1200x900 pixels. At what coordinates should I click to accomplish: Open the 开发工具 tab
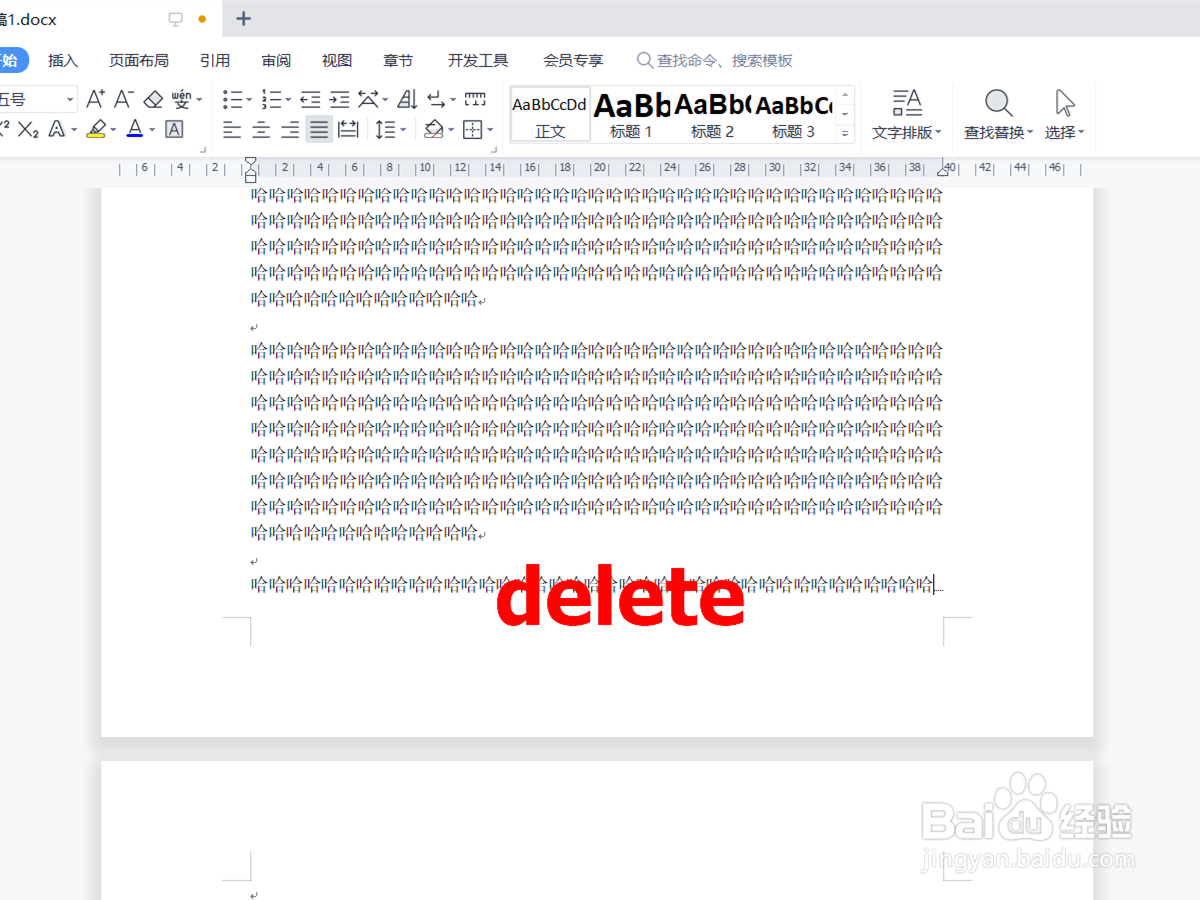click(x=478, y=61)
